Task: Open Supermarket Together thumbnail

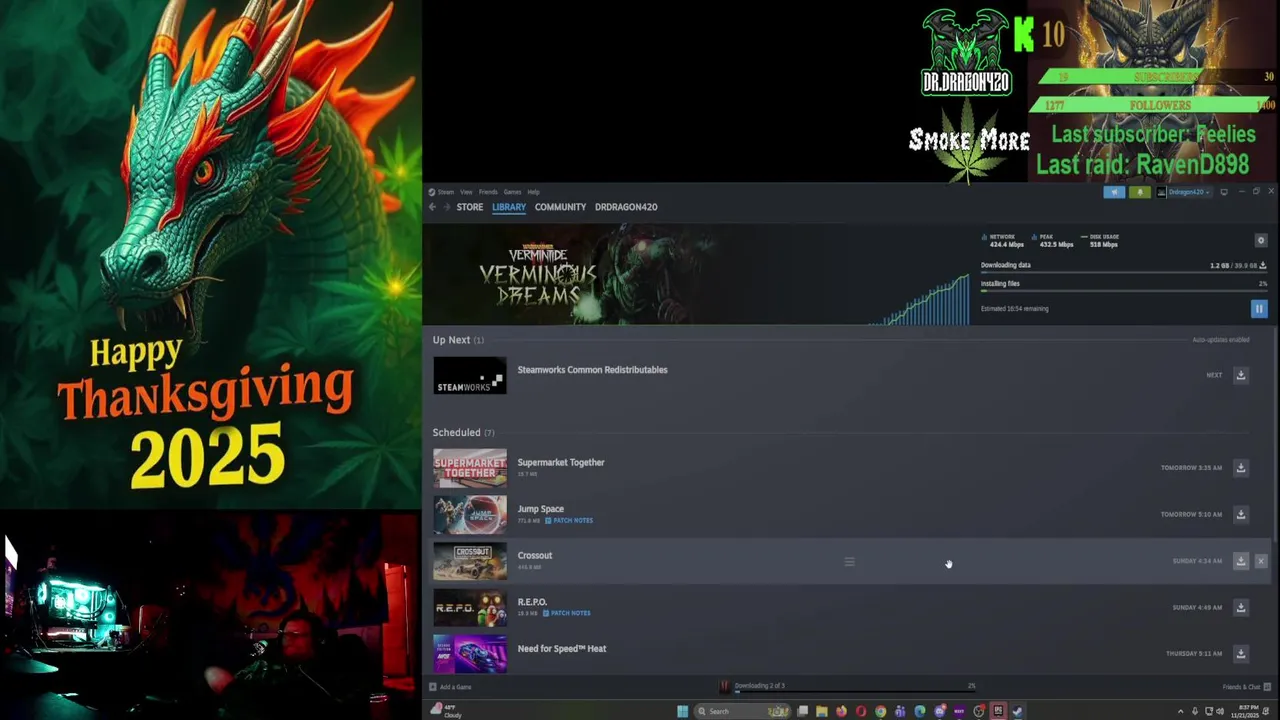Action: [470, 468]
